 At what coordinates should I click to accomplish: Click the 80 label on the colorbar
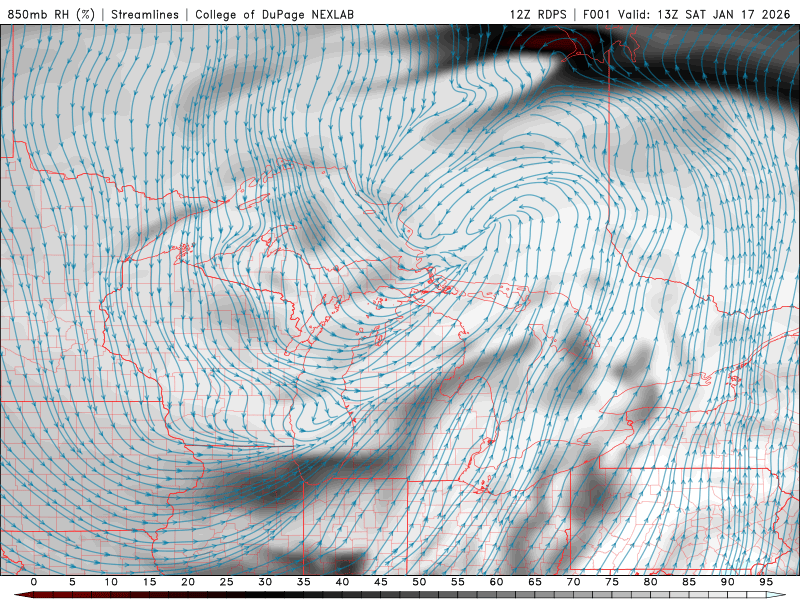[x=651, y=582]
